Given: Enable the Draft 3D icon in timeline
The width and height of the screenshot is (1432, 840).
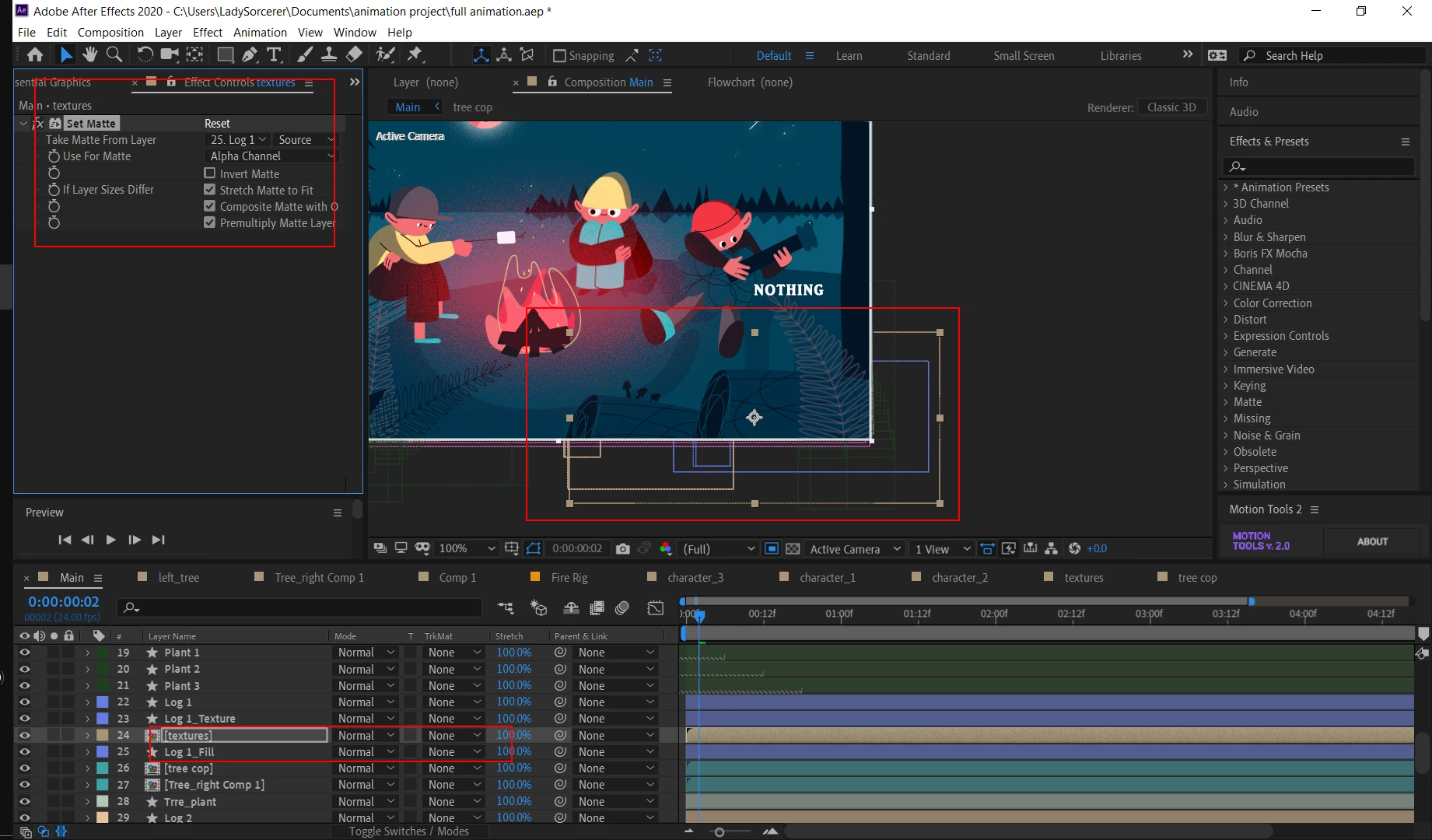Looking at the screenshot, I should [538, 608].
